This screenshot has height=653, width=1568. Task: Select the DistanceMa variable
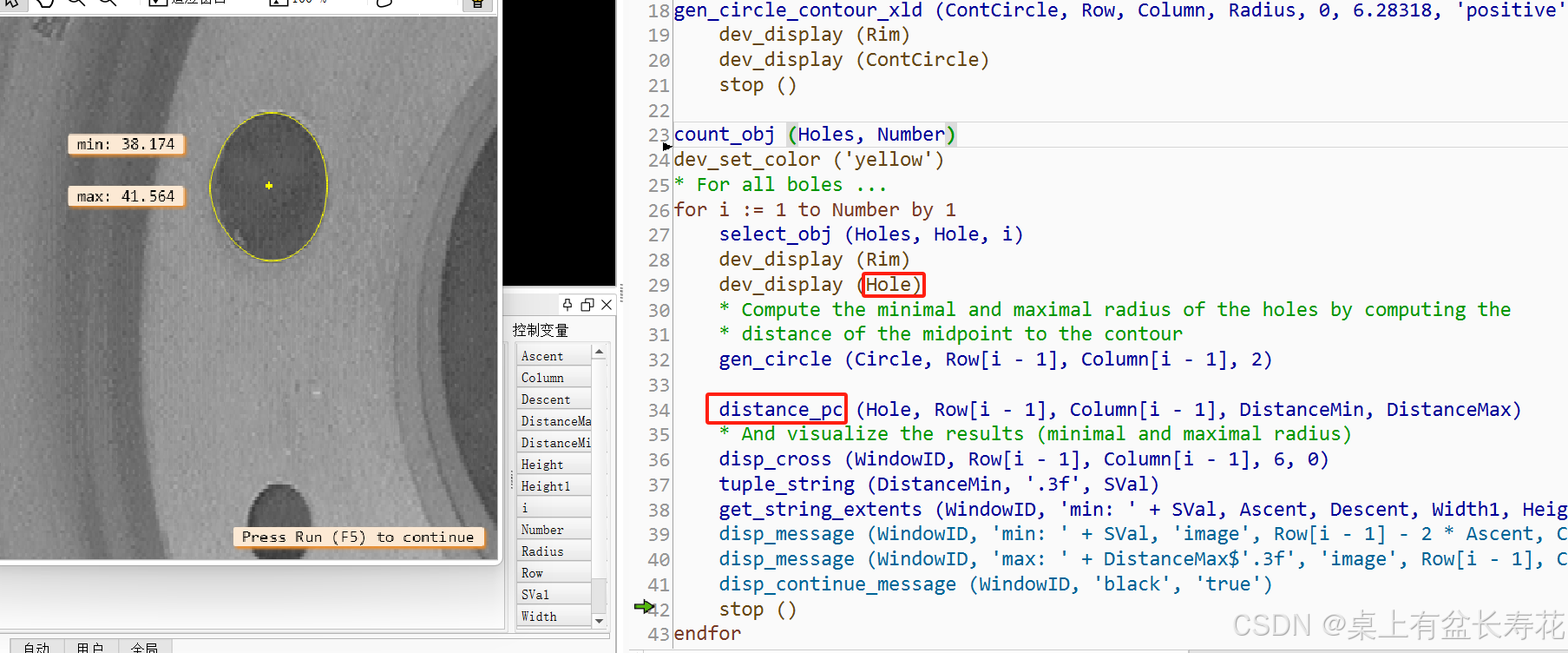pyautogui.click(x=554, y=421)
